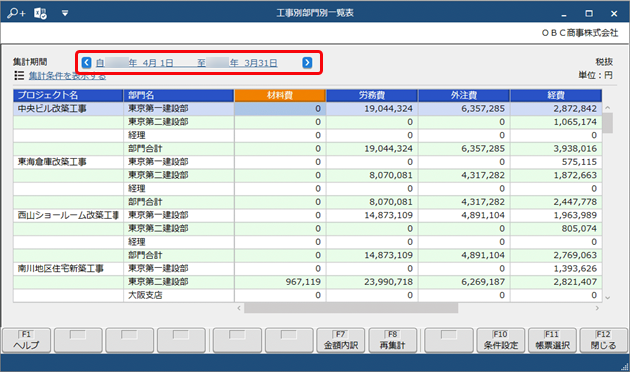Click the Excel export icon in title bar
This screenshot has height=372, width=630.
(40, 13)
